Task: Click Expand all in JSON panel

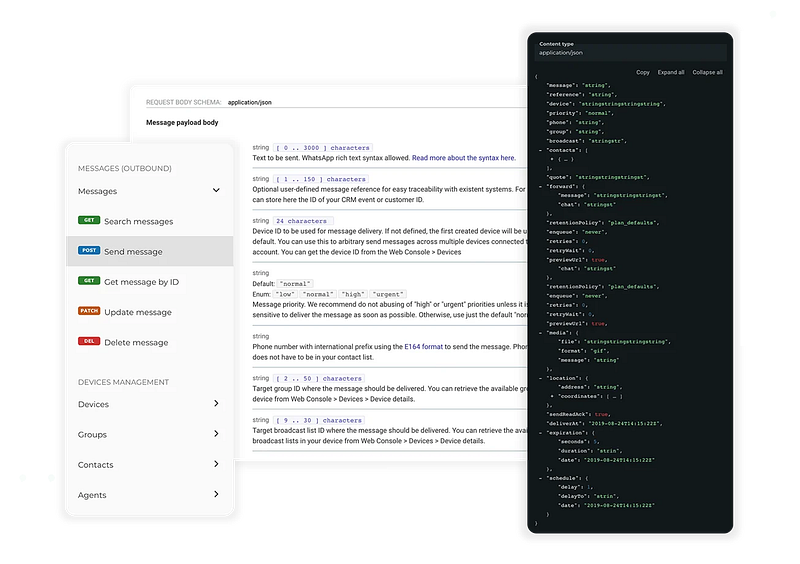Action: click(x=671, y=72)
